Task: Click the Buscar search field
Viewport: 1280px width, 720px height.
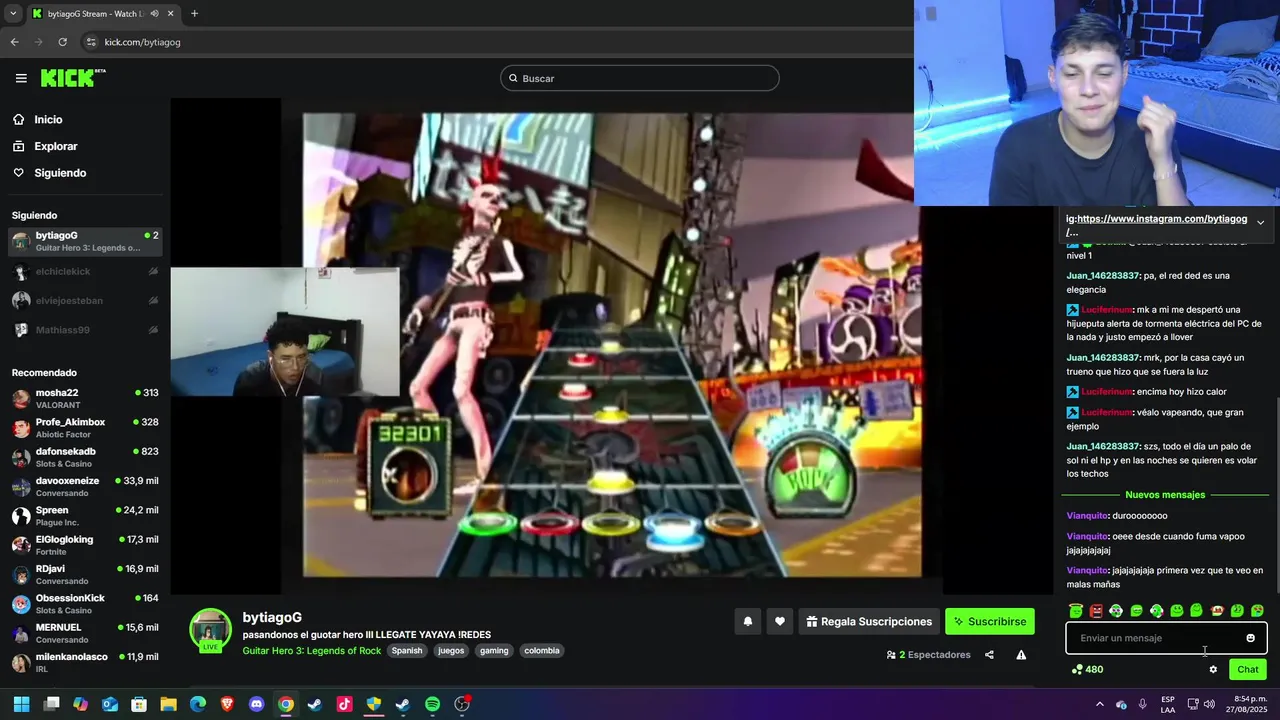Action: coord(640,78)
